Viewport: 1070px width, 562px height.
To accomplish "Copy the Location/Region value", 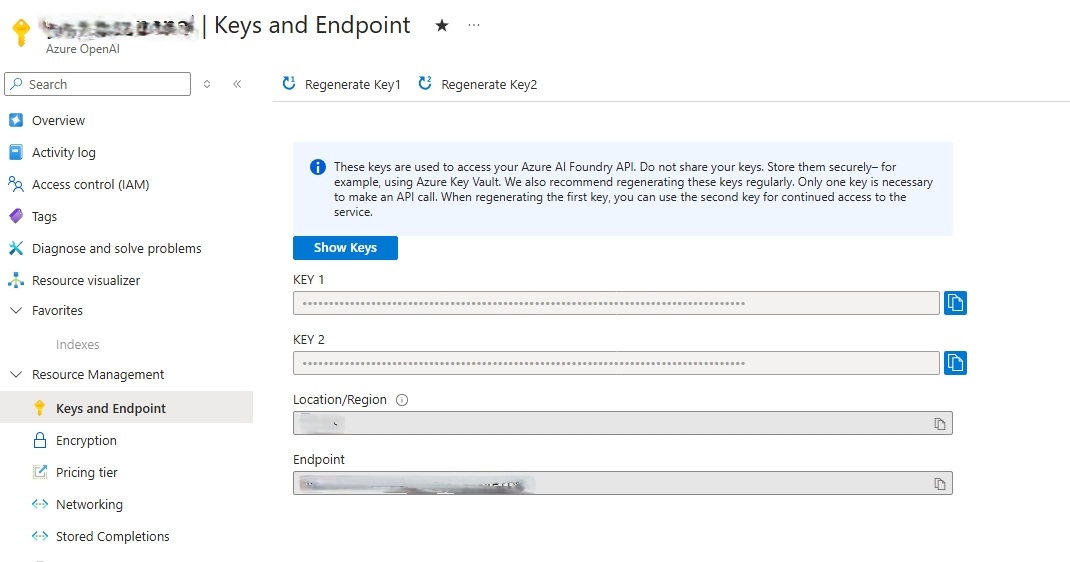I will tap(939, 424).
